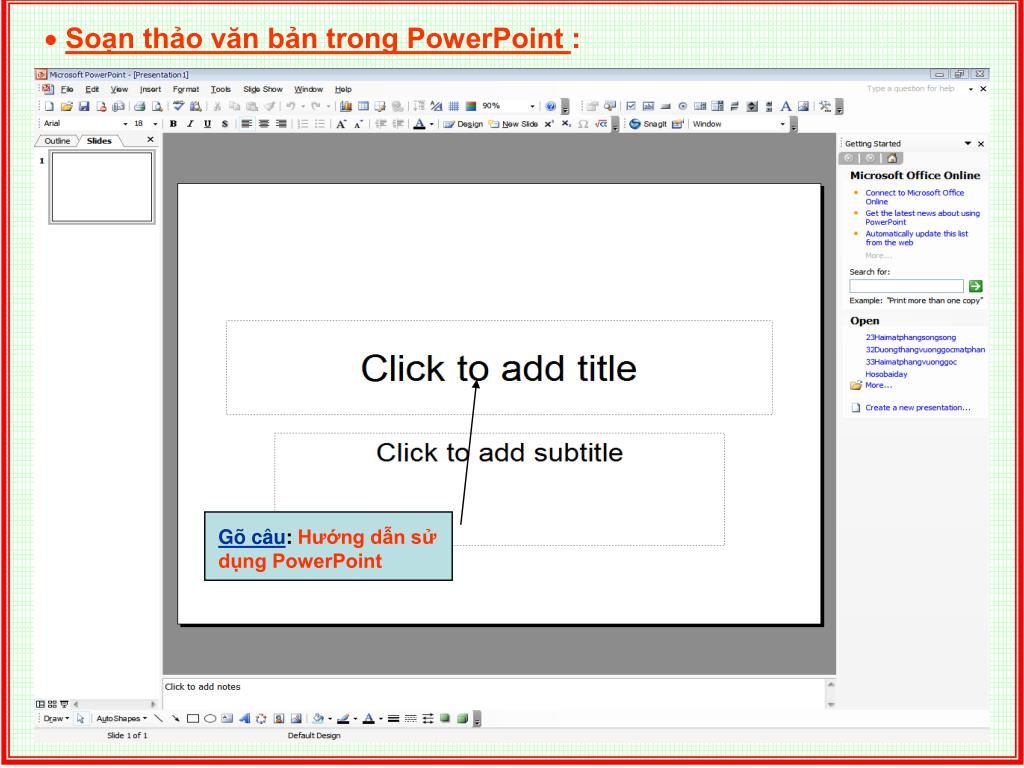Image resolution: width=1024 pixels, height=768 pixels.
Task: Expand Getting Started task pane dropdown arrow
Action: (x=968, y=144)
